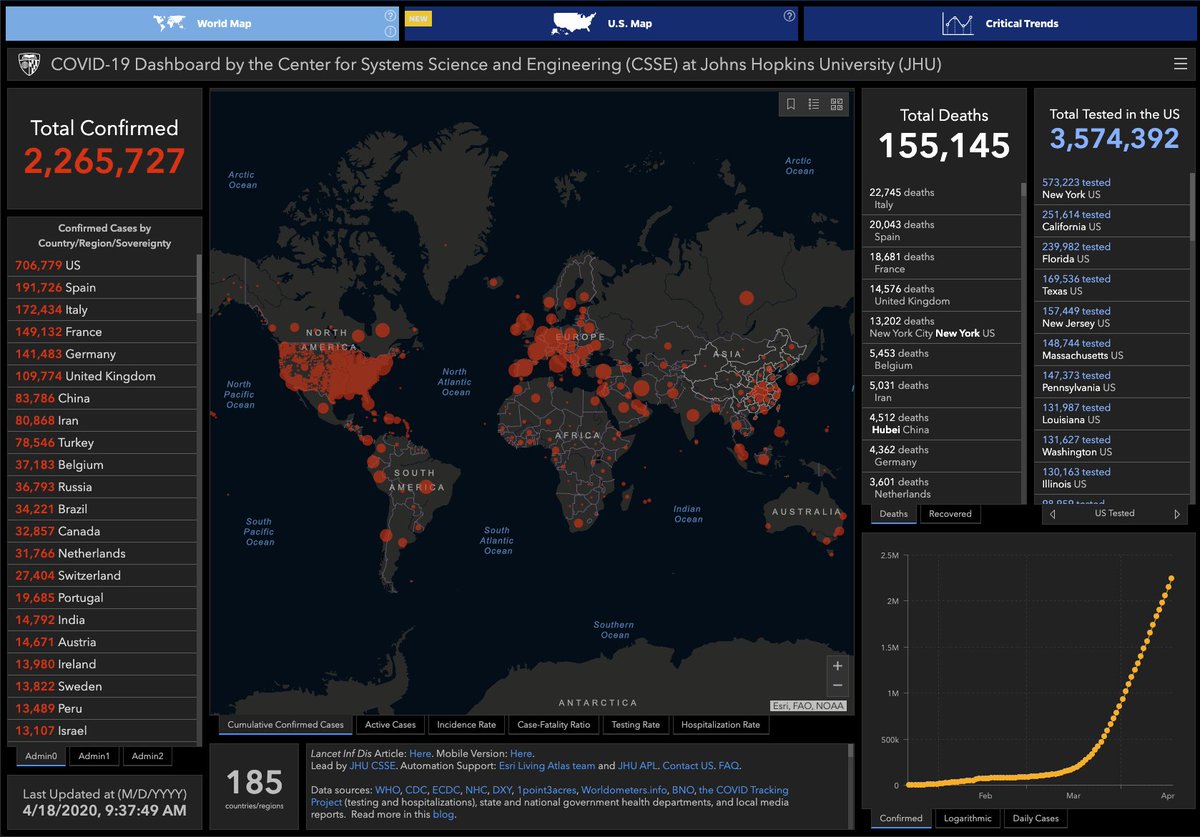Image resolution: width=1200 pixels, height=837 pixels.
Task: Go to previous US Tested panel
Action: [x=1052, y=514]
